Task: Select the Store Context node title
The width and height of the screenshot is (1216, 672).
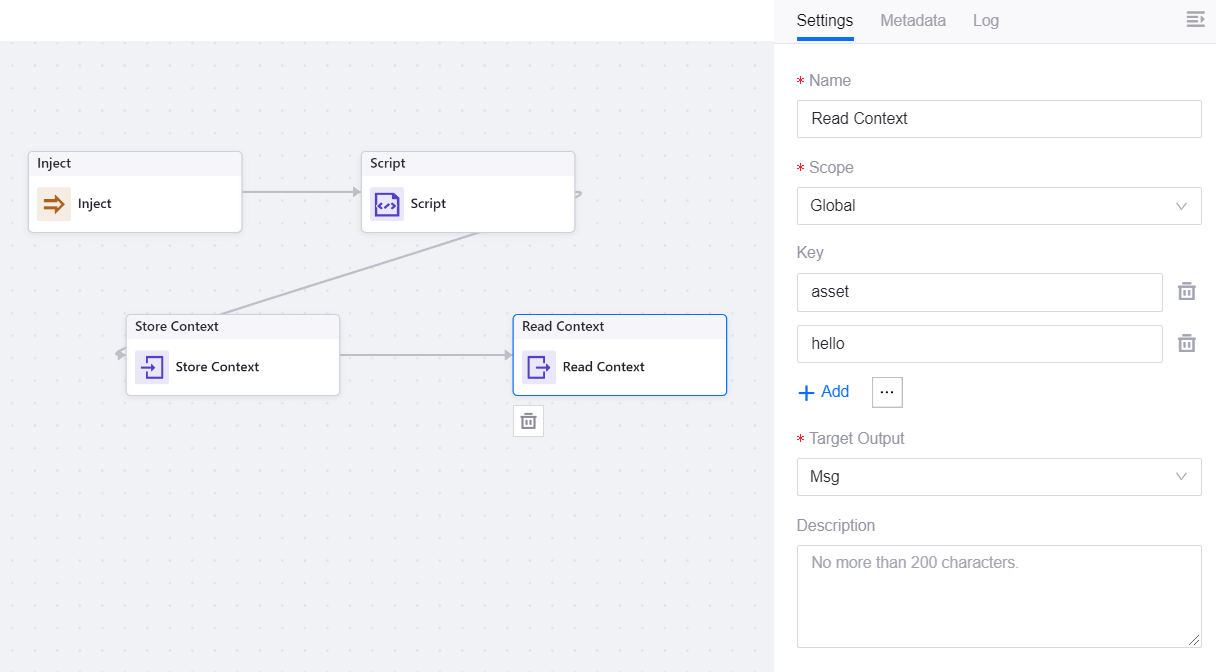Action: click(177, 327)
